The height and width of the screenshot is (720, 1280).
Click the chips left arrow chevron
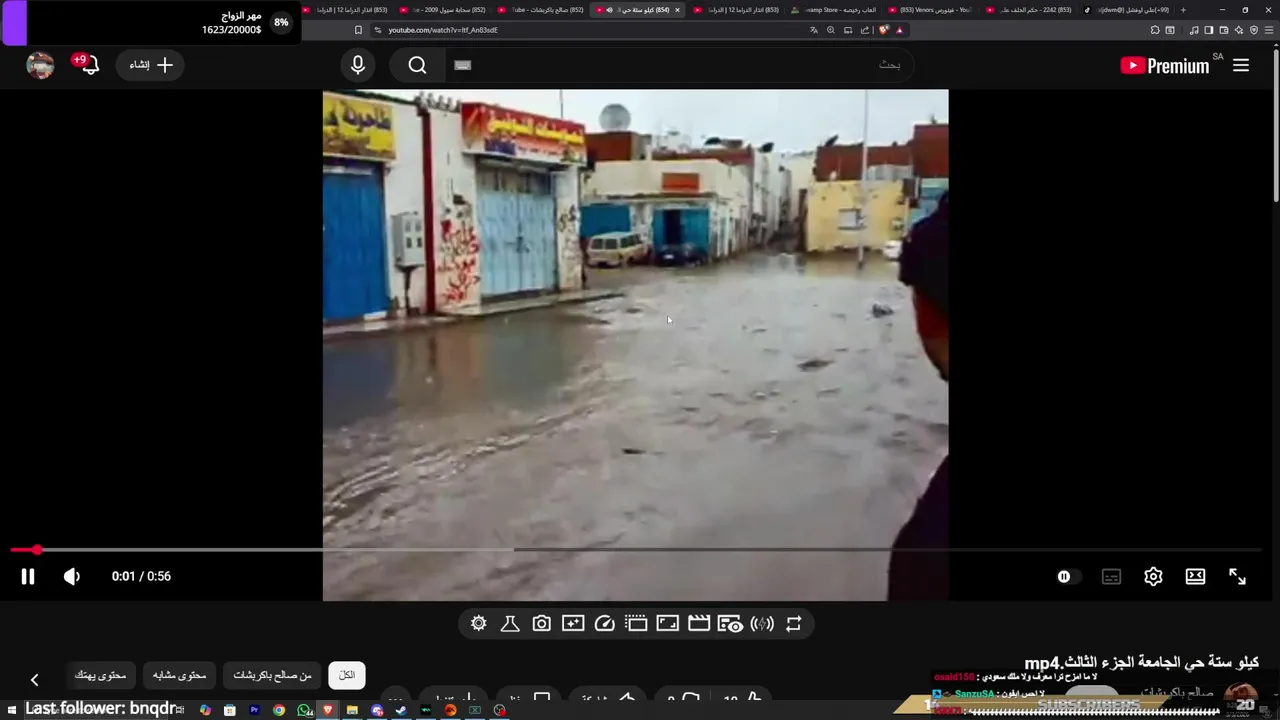pos(34,680)
